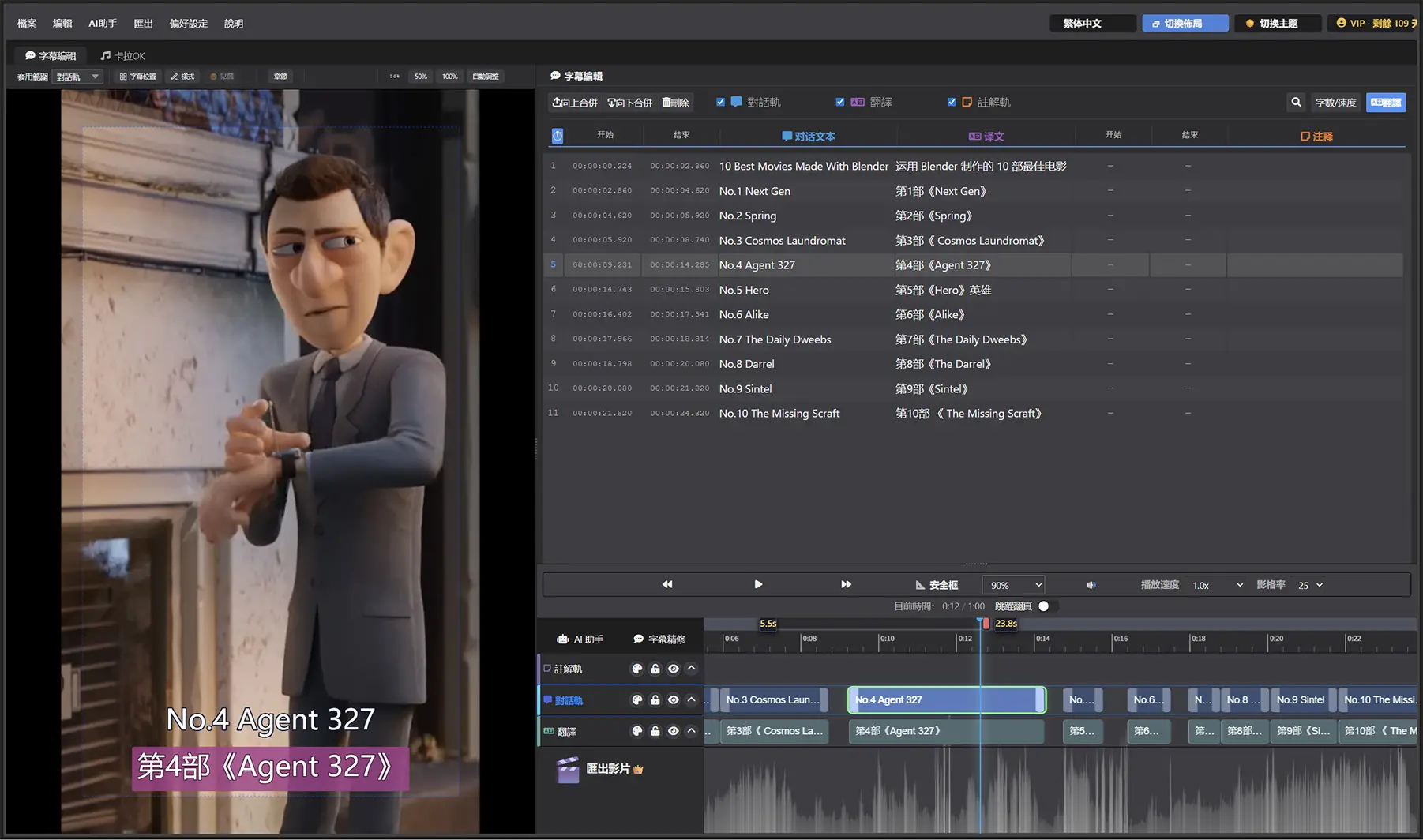Image resolution: width=1423 pixels, height=840 pixels.
Task: Click the 5.5s range marker on timeline
Action: coord(768,624)
